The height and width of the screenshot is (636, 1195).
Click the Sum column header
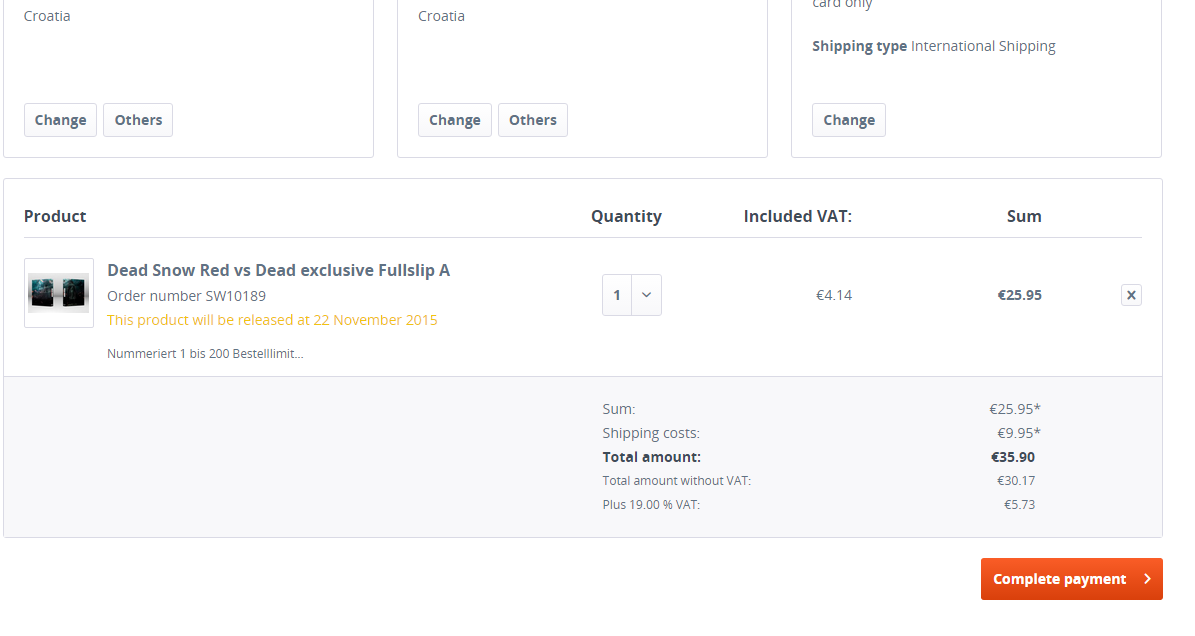(x=1024, y=216)
